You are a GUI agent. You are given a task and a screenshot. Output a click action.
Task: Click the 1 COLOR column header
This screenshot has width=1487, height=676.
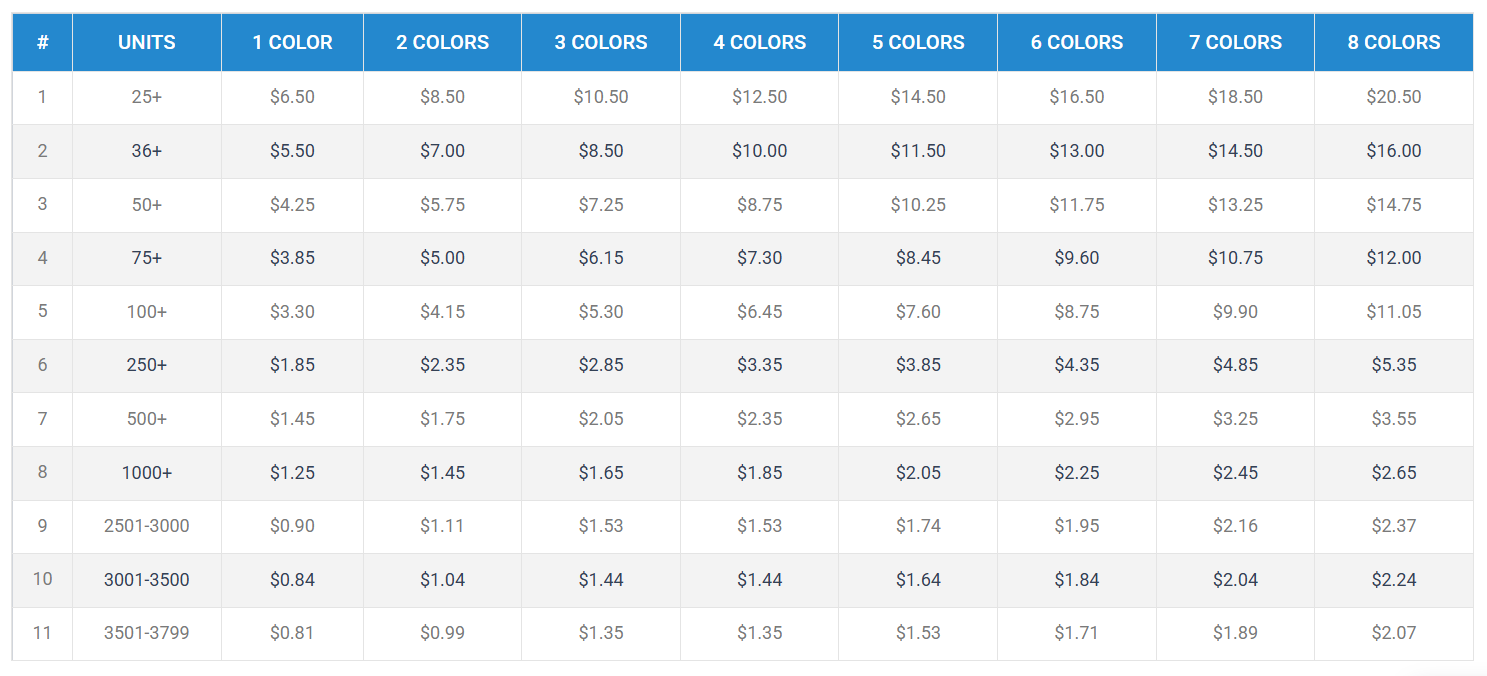point(292,43)
